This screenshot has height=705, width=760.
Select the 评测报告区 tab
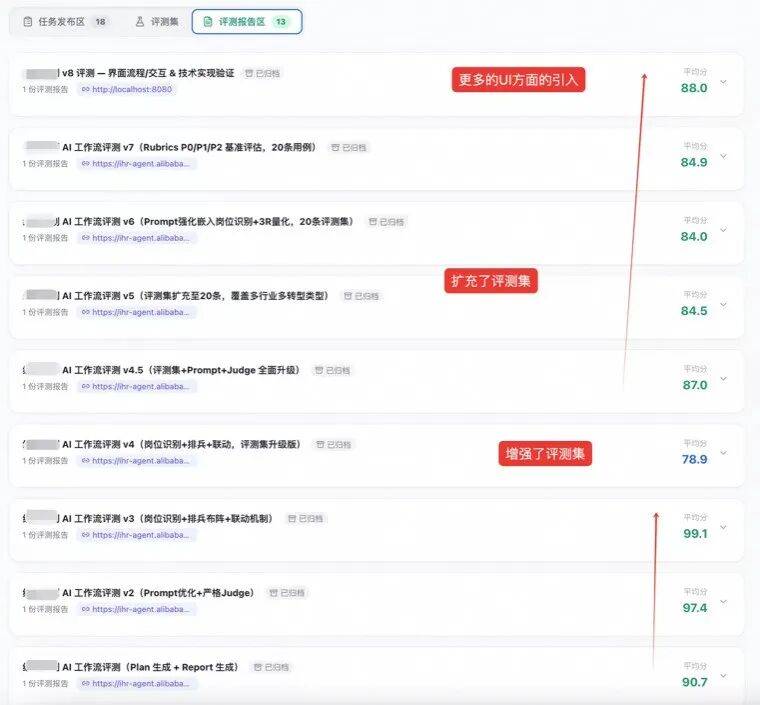pos(247,22)
